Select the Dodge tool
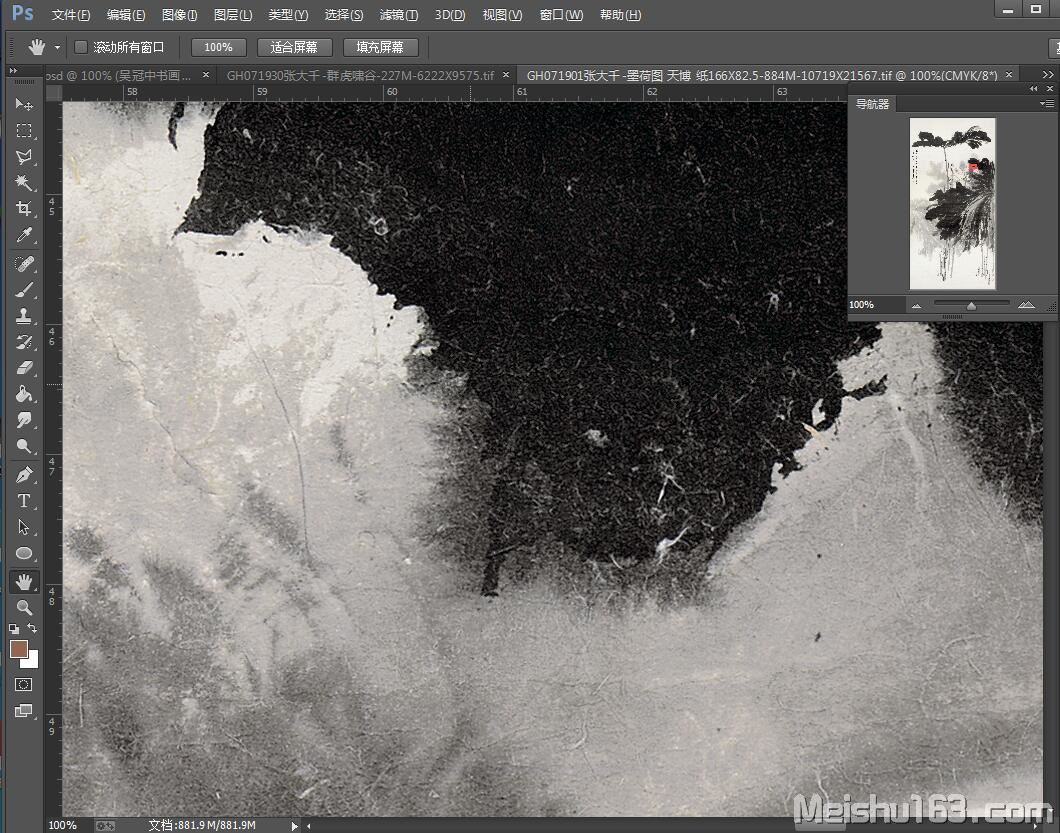The height and width of the screenshot is (833, 1060). [24, 446]
